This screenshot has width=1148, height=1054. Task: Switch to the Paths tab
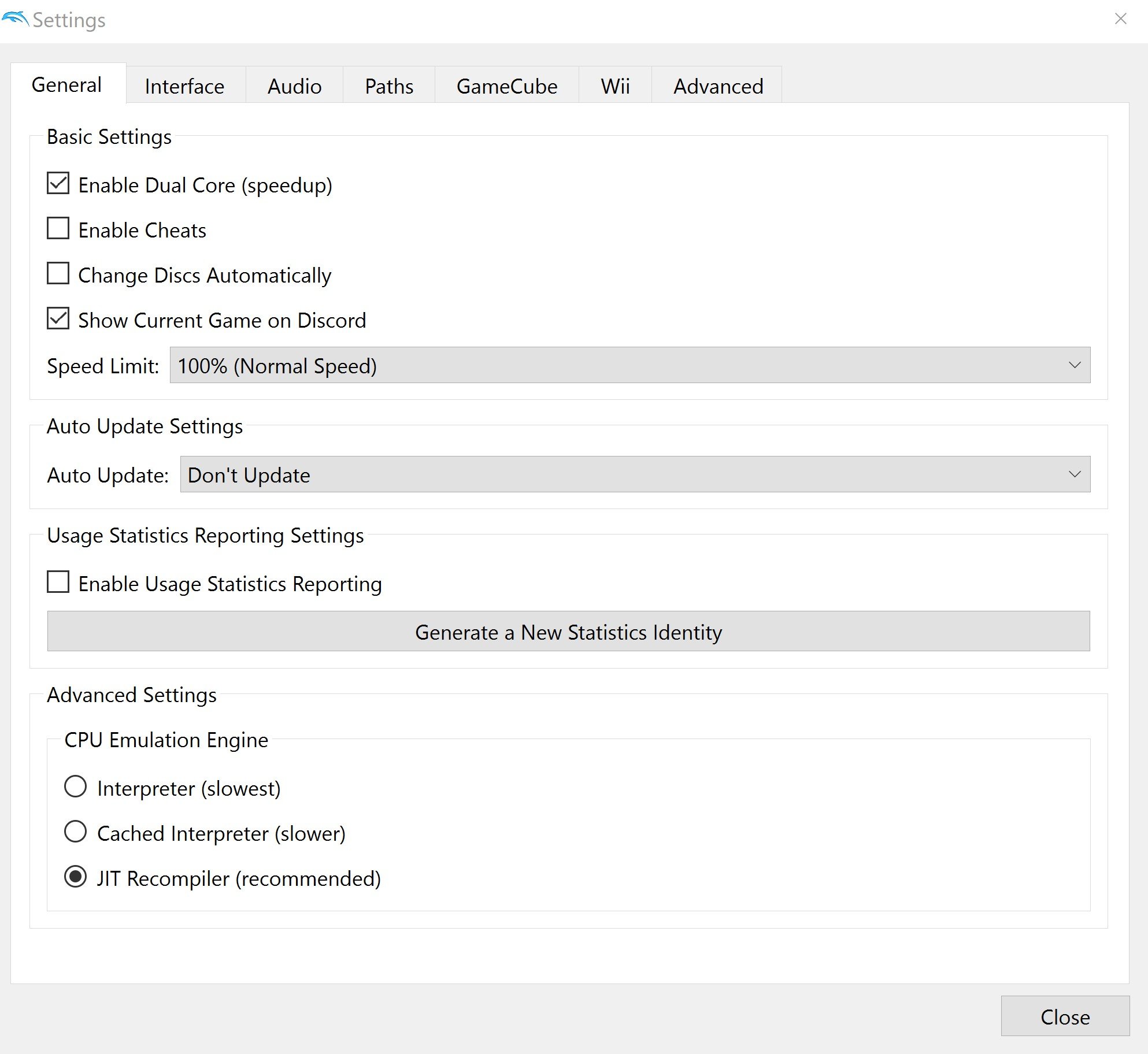(389, 86)
